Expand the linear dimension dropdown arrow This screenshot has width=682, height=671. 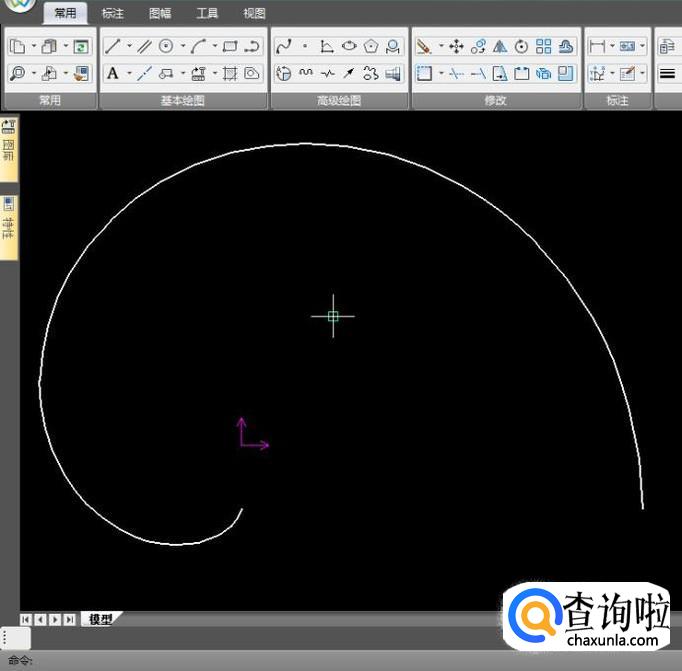coord(612,46)
